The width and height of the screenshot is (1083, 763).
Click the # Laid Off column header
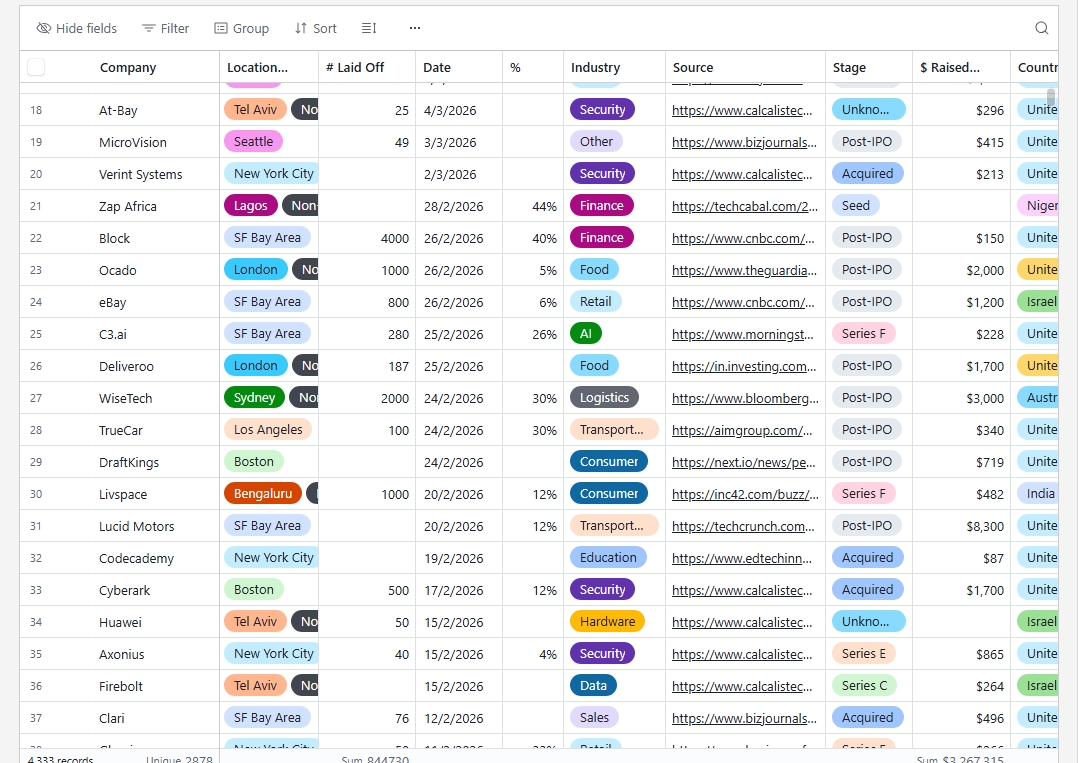coord(367,68)
